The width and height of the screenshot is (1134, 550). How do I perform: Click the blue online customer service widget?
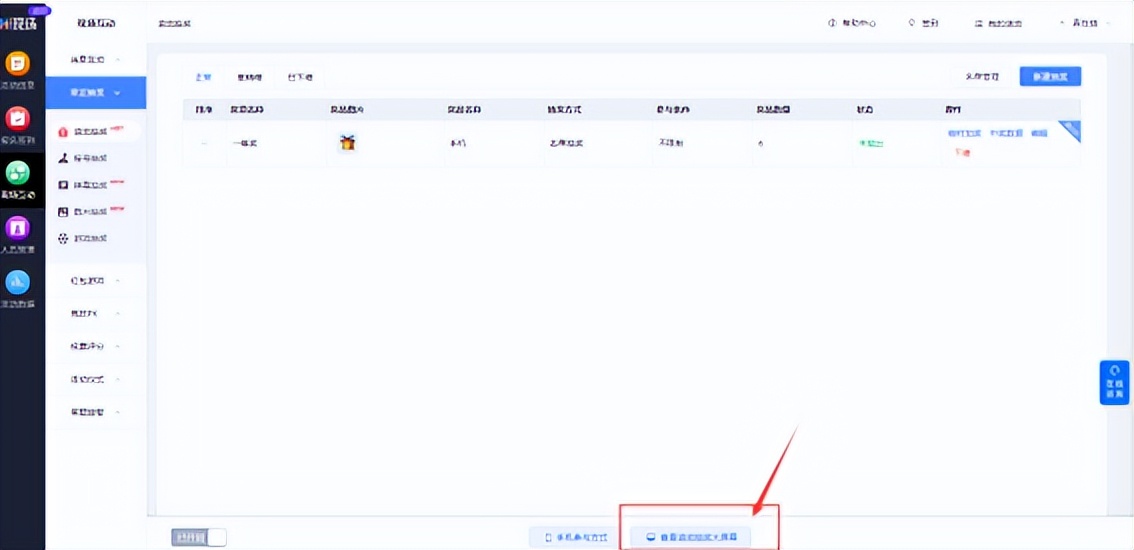pos(1114,382)
